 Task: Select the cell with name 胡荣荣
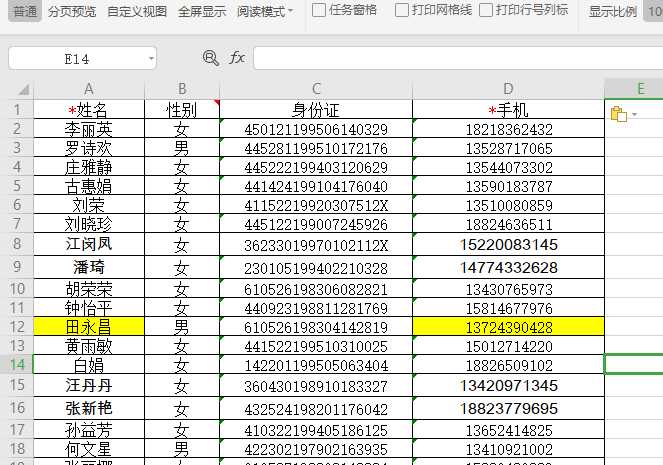[89, 289]
